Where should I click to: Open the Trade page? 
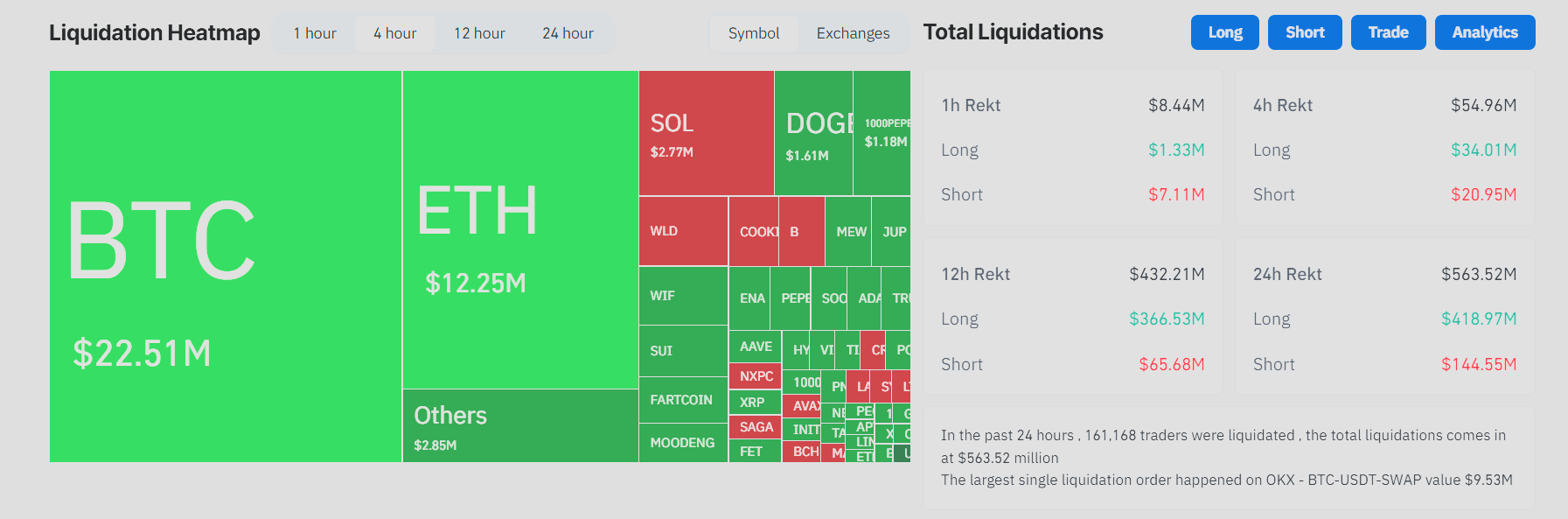click(1388, 32)
